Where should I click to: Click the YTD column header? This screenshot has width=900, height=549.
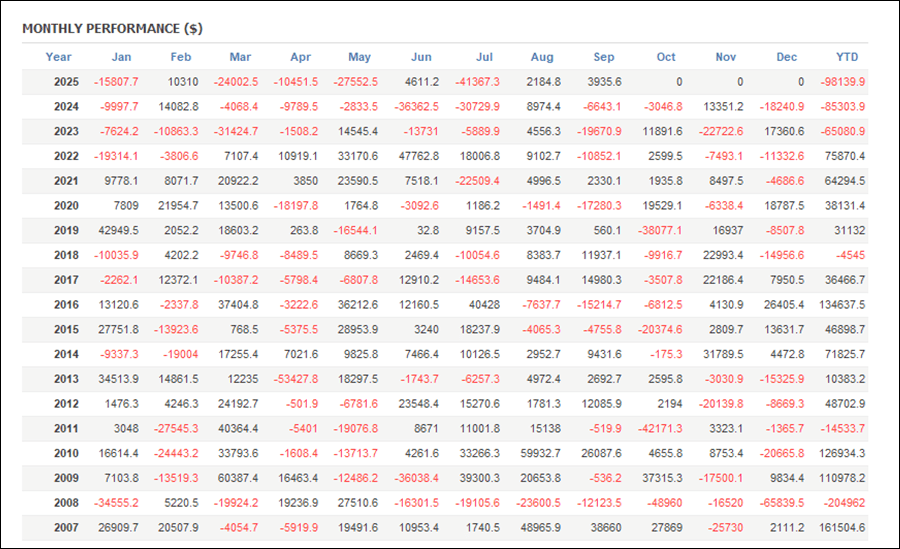847,57
